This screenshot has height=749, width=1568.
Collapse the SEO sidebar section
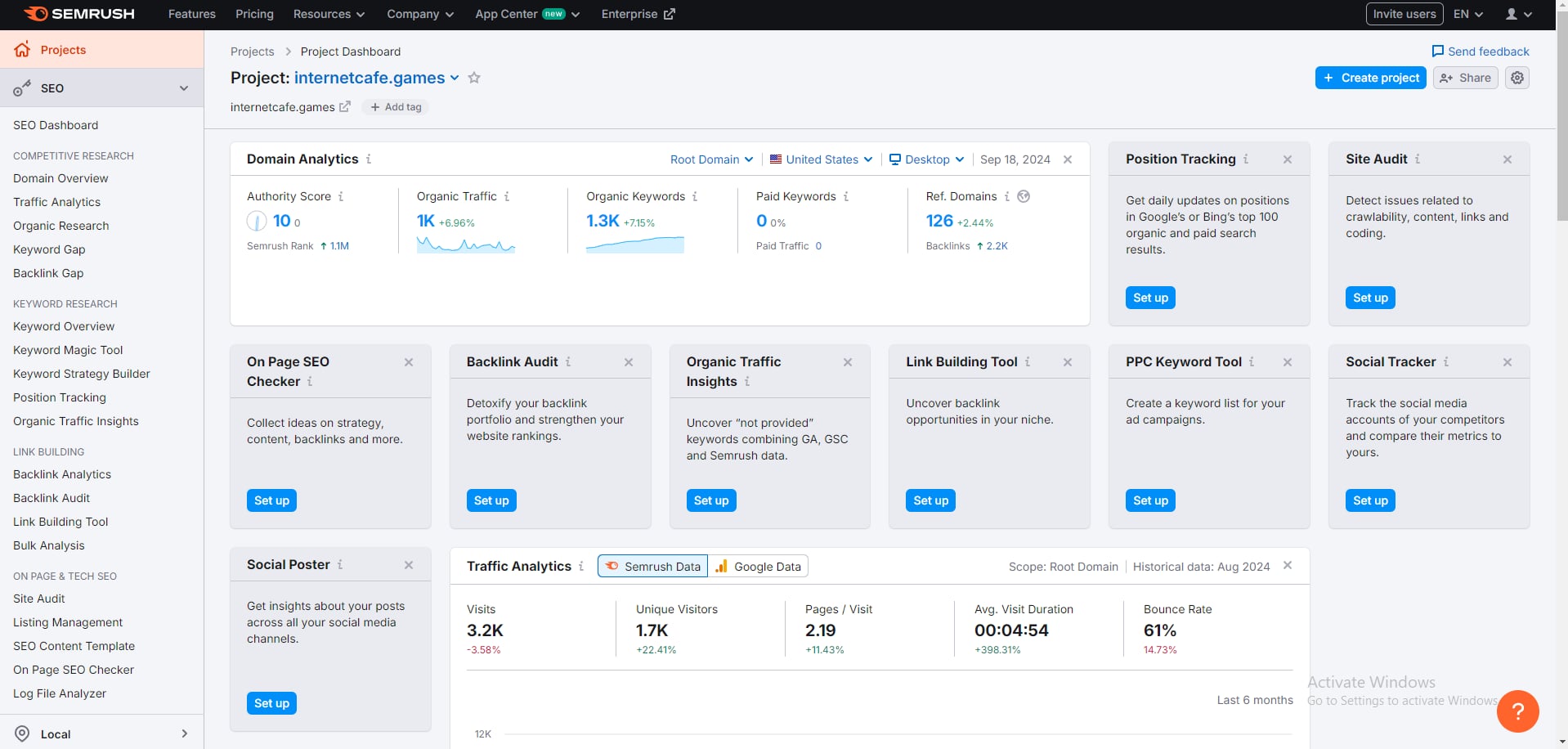184,88
